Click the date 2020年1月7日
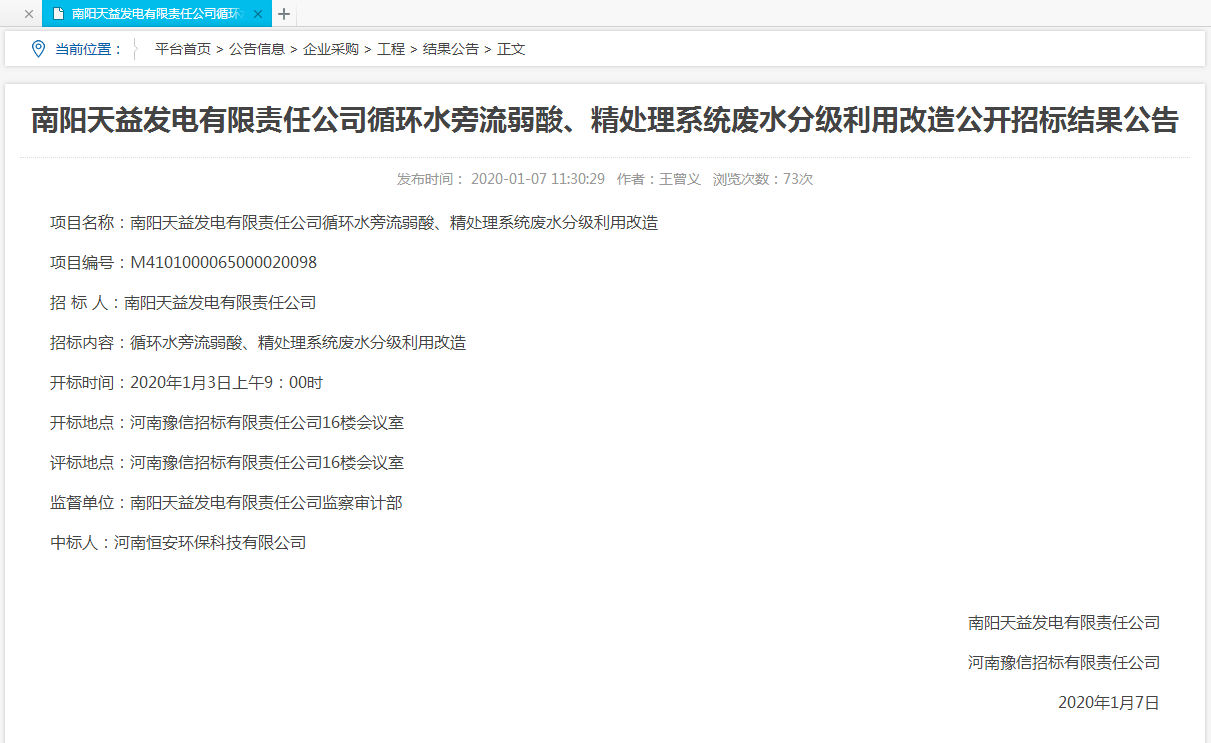Viewport: 1211px width, 743px height. (x=1109, y=702)
